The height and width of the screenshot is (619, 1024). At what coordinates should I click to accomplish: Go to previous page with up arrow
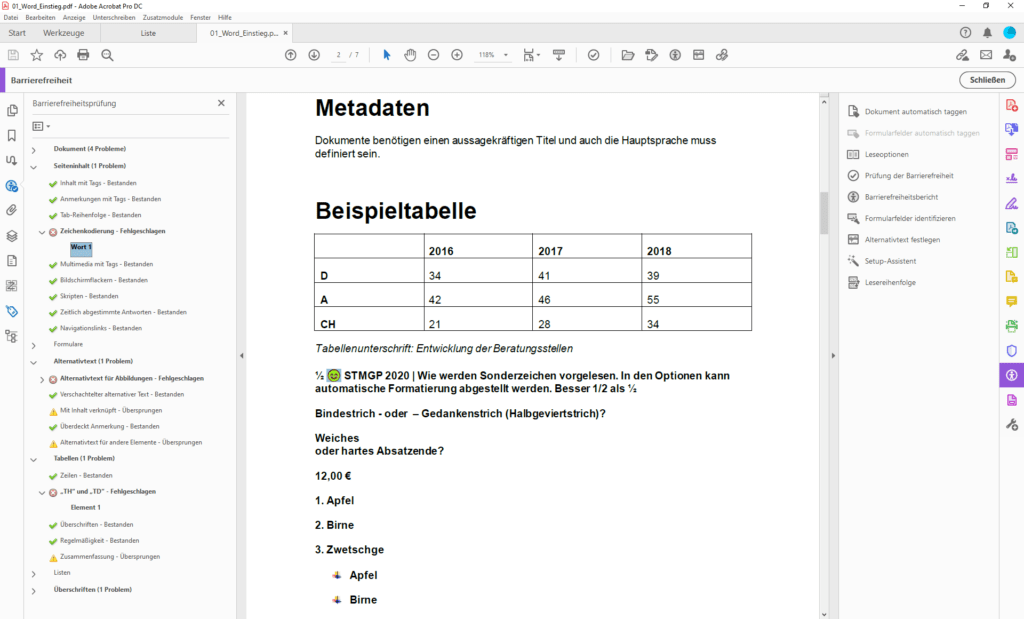[291, 56]
